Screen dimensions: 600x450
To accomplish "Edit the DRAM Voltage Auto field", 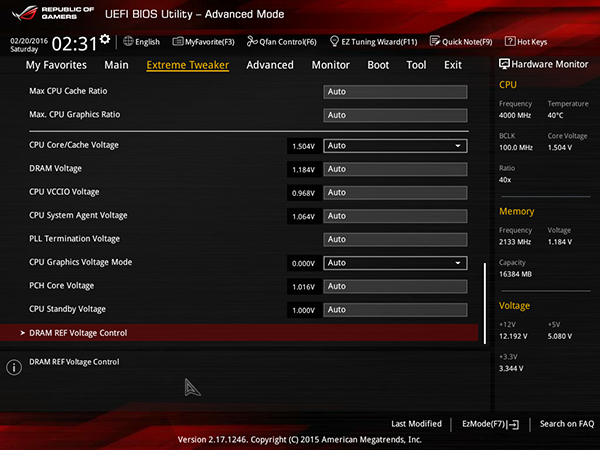I will coord(395,169).
